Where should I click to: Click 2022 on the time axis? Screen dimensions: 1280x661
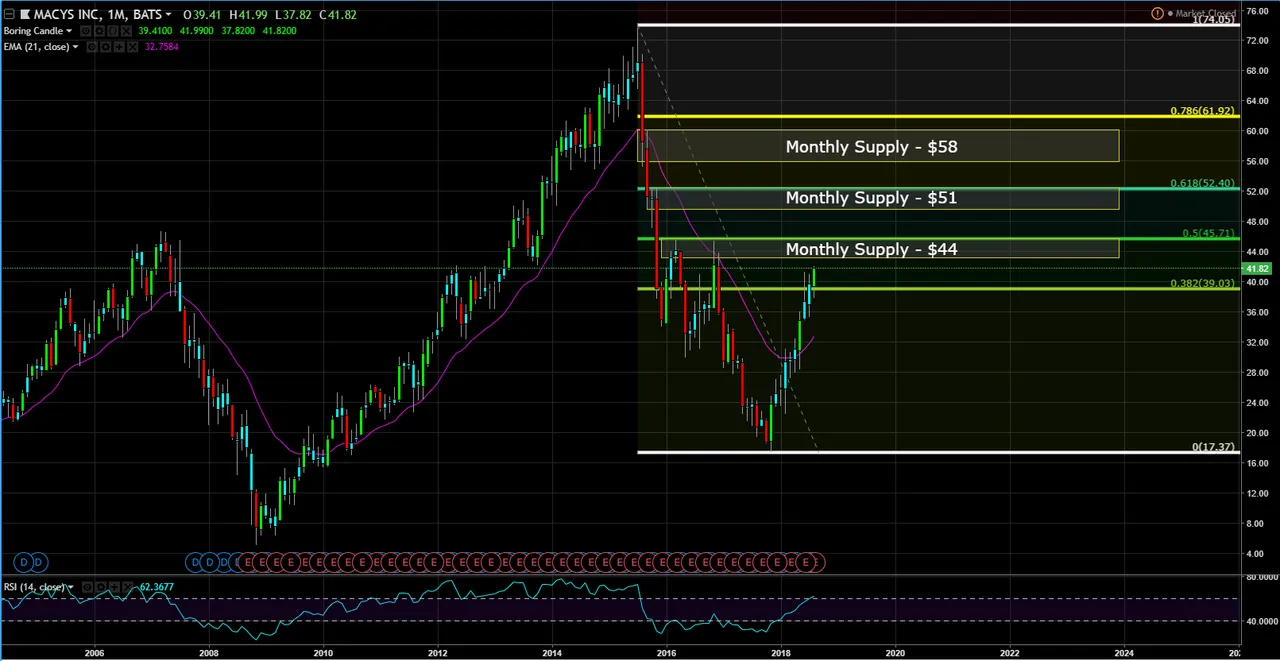pyautogui.click(x=1010, y=653)
